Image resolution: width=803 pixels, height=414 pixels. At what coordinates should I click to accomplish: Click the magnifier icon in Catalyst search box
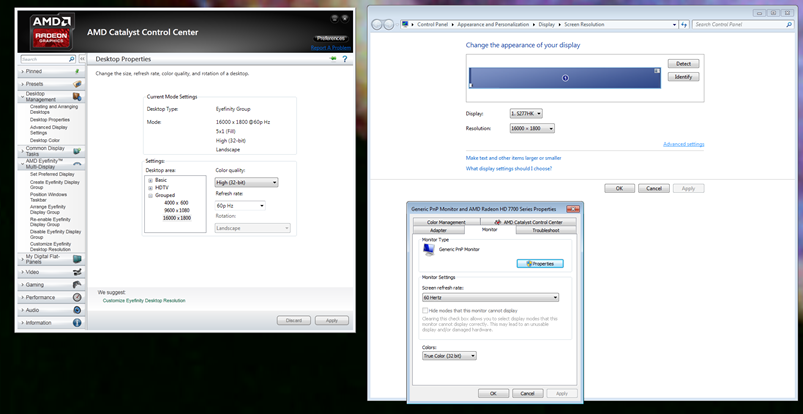coord(71,59)
